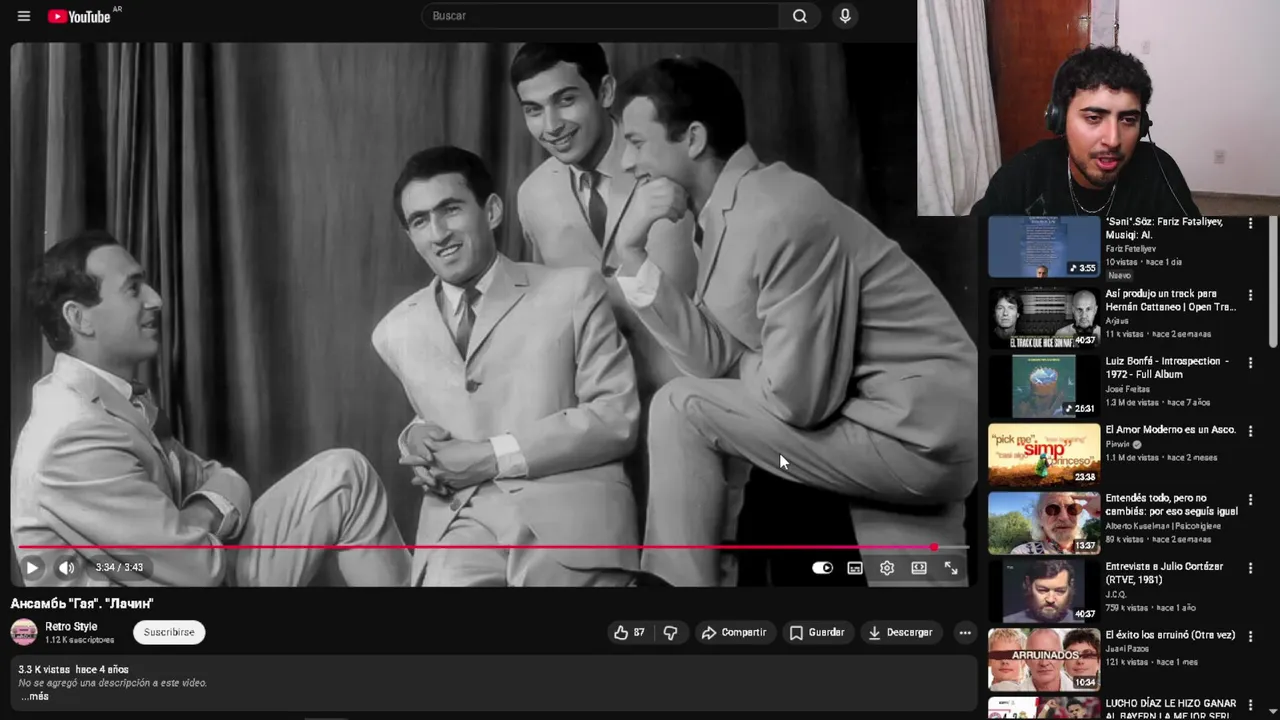Image resolution: width=1280 pixels, height=720 pixels.
Task: Click José Freitas channel name
Action: pyautogui.click(x=1127, y=389)
